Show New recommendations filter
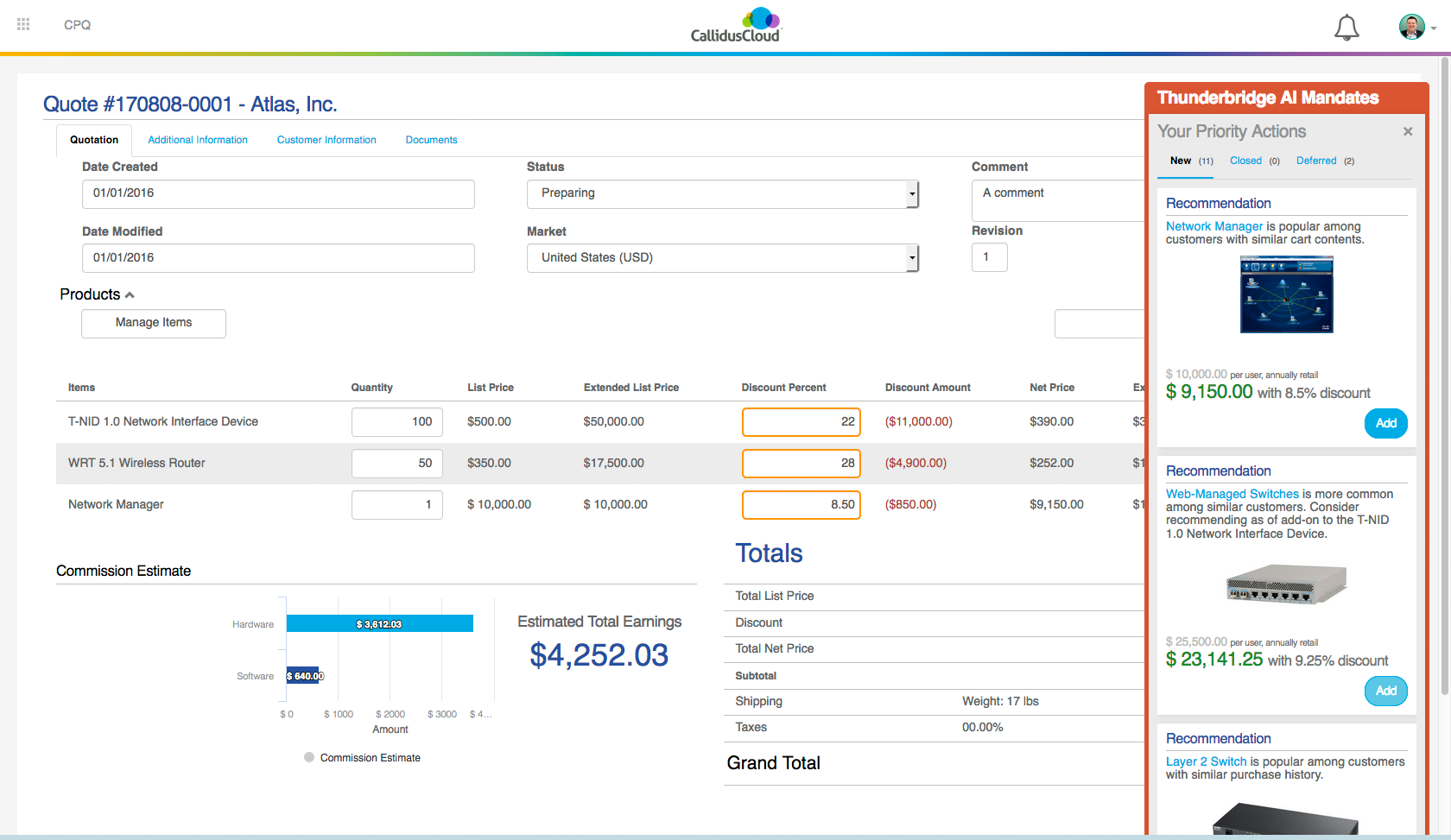The height and width of the screenshot is (840, 1451). [1181, 161]
